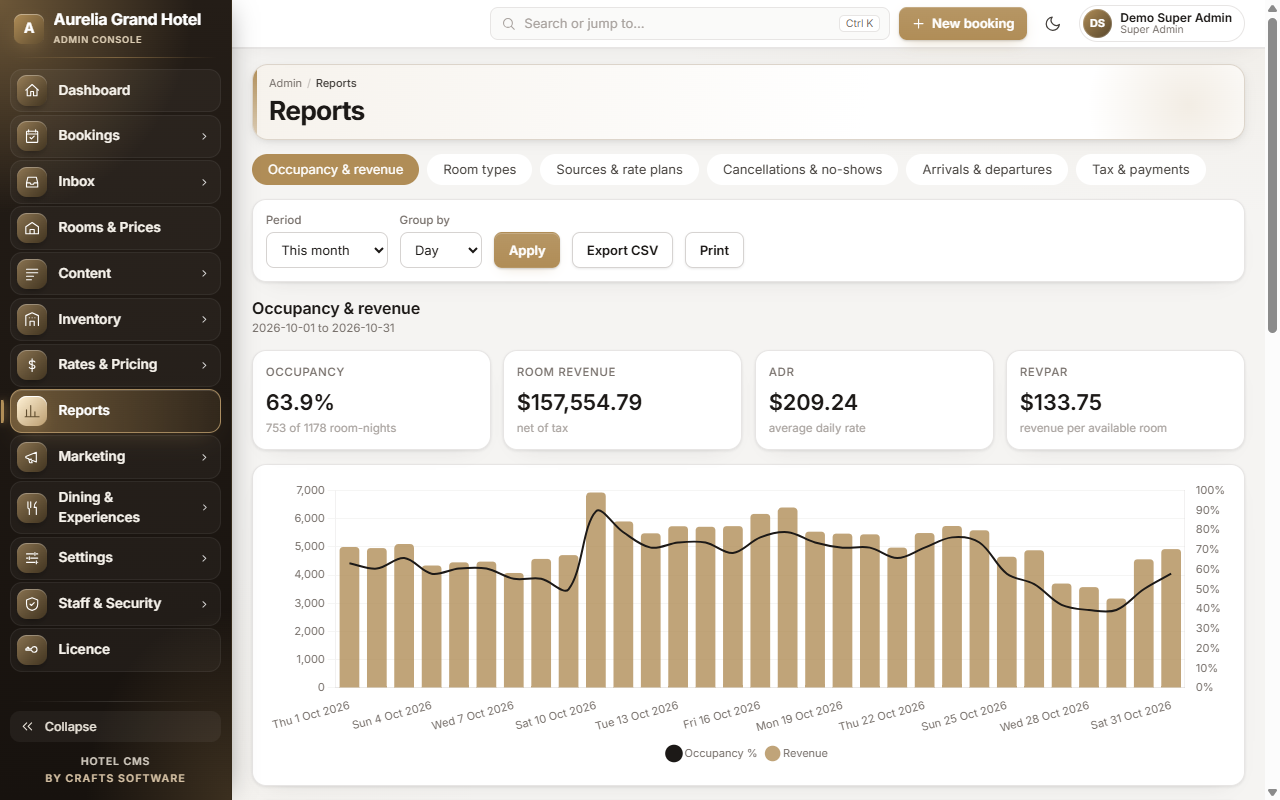Click the DS user avatar
This screenshot has height=800, width=1280.
tap(1097, 23)
